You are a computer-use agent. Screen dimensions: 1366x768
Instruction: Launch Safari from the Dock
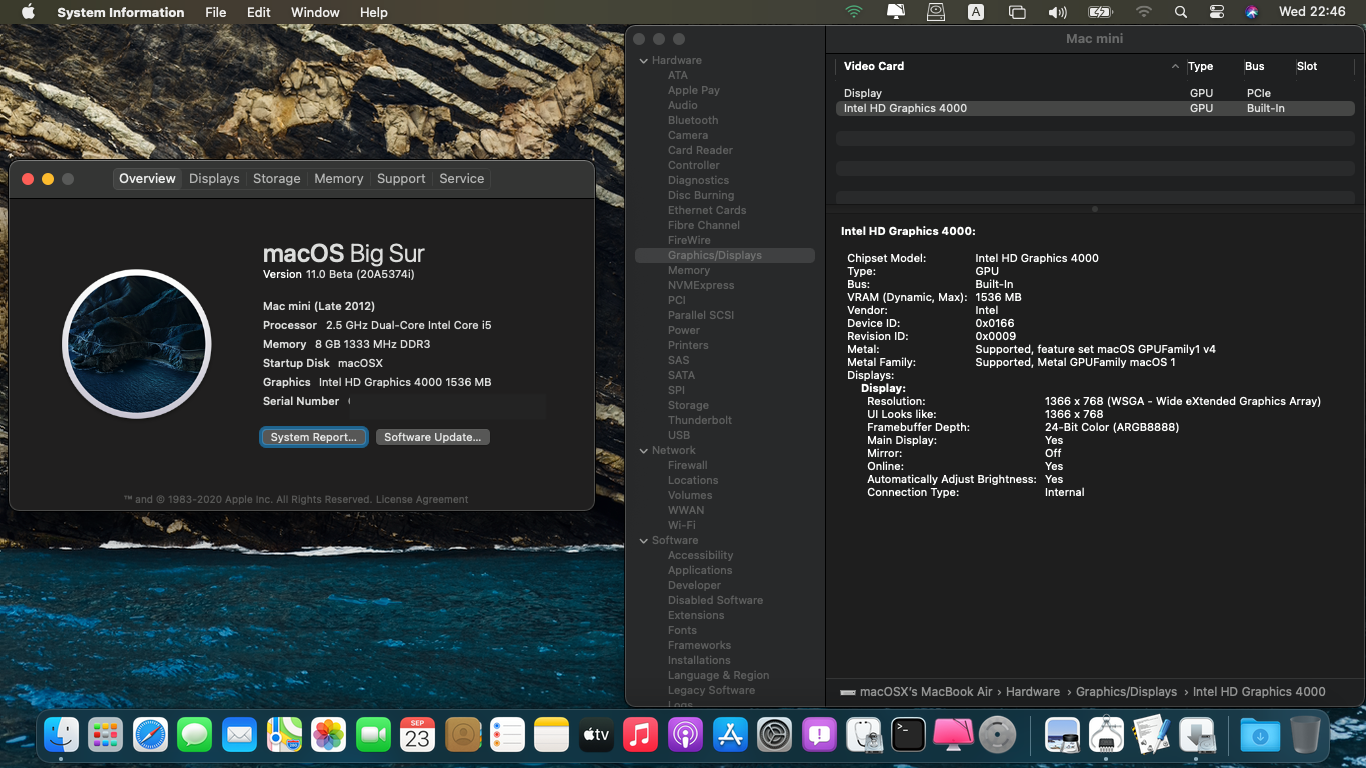[x=150, y=736]
